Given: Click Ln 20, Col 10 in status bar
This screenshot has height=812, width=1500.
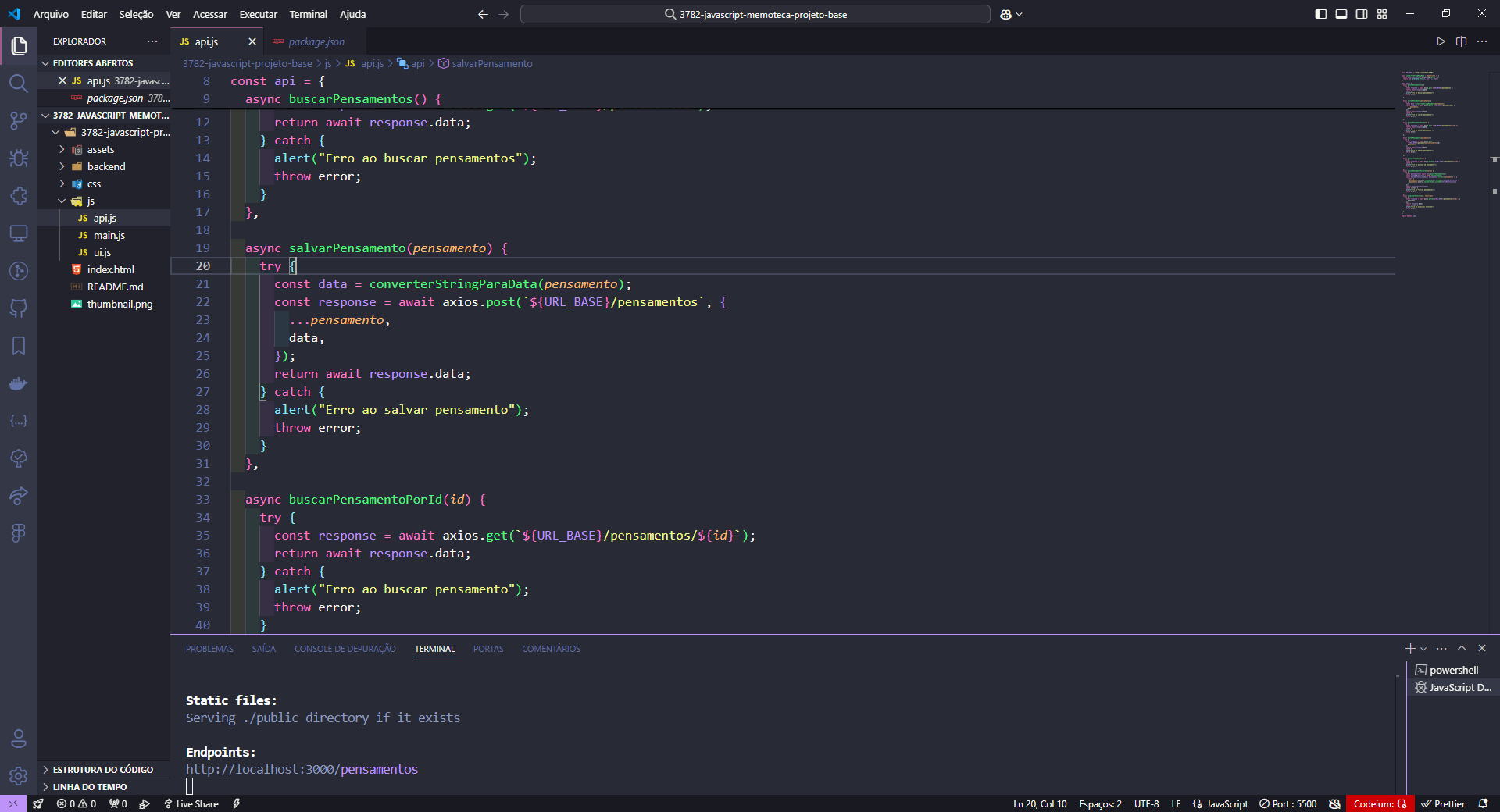Looking at the screenshot, I should coord(1040,803).
